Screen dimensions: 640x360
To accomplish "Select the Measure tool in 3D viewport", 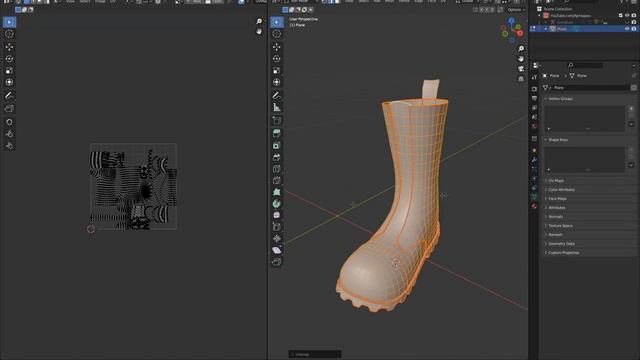I will click(277, 107).
